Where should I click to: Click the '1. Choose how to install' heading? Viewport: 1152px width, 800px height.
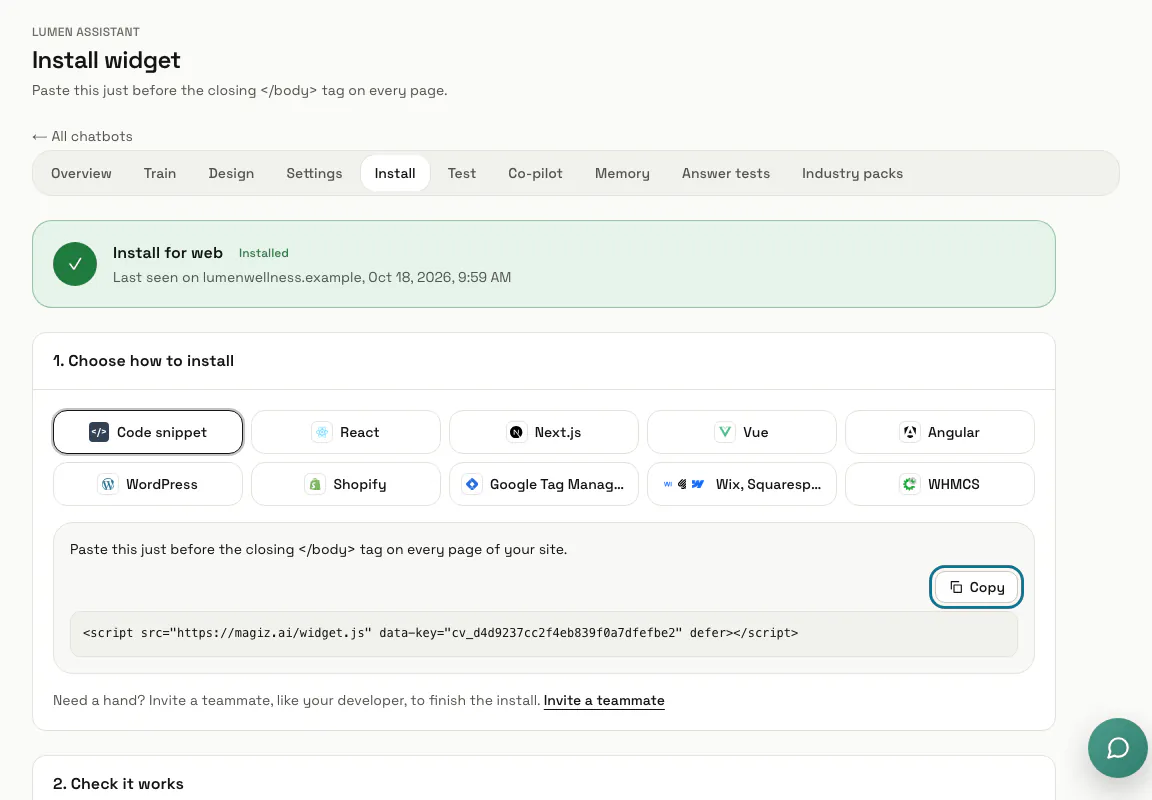143,361
